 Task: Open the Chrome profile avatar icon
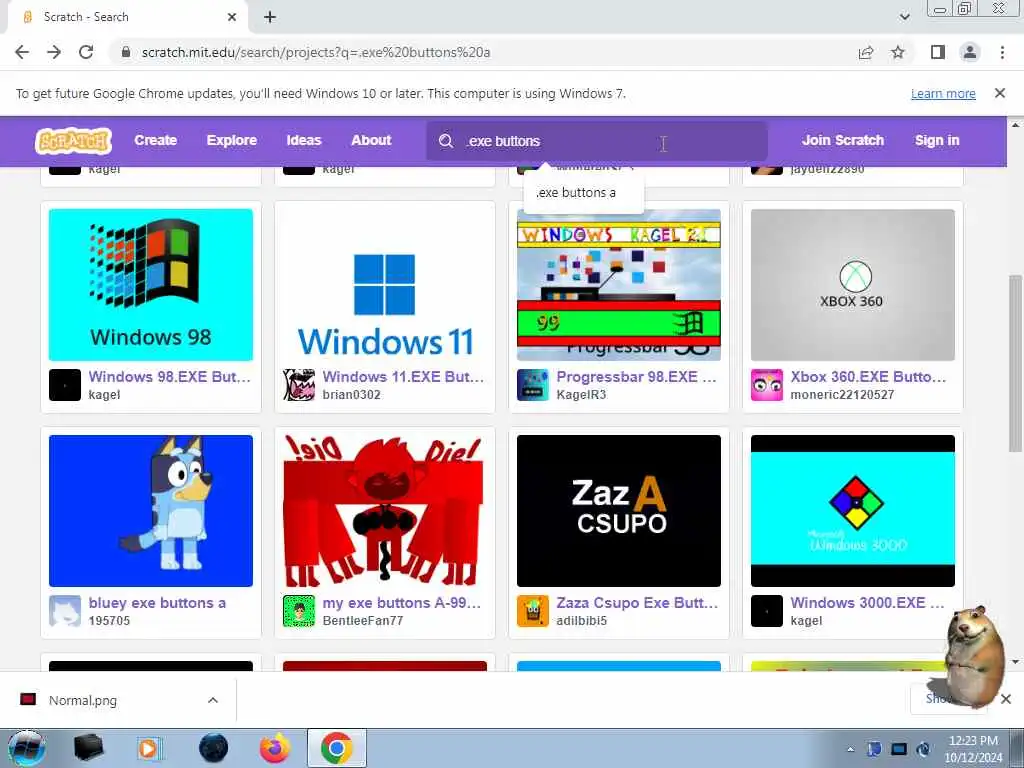[x=970, y=52]
